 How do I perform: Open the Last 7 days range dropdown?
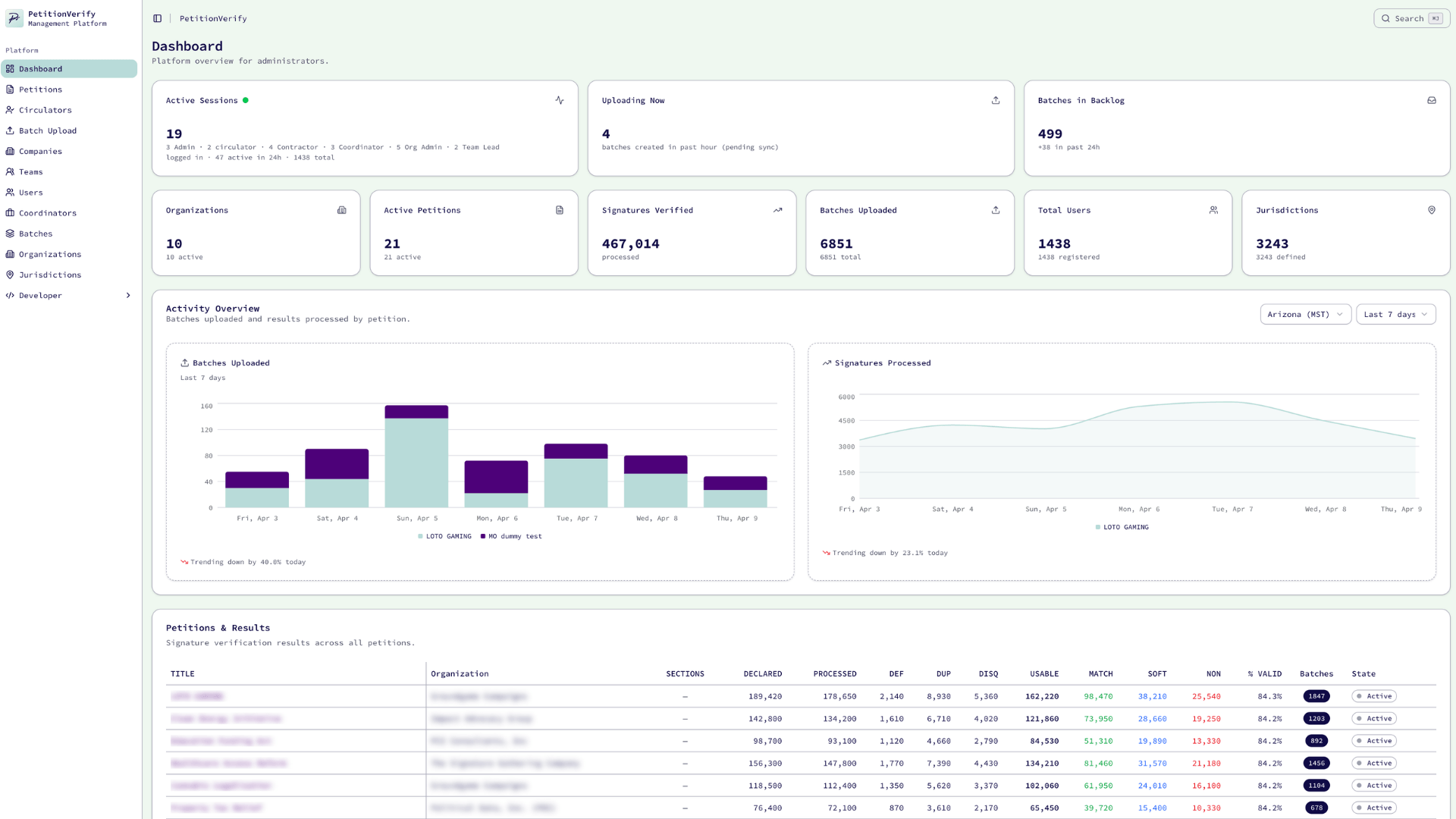[x=1395, y=314]
